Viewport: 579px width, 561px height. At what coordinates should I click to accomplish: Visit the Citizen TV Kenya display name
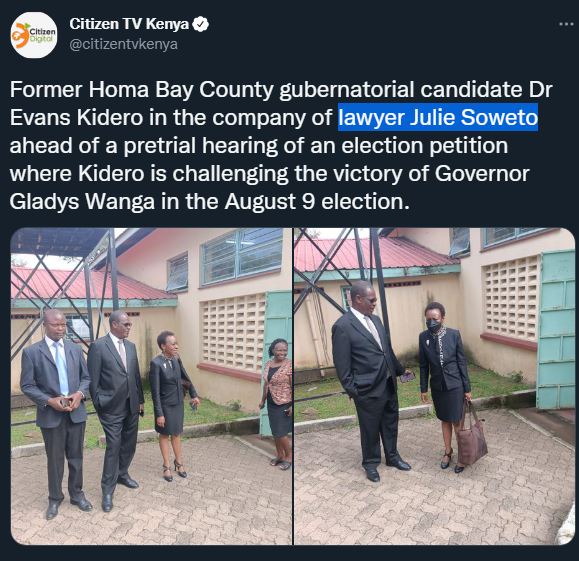coord(129,24)
